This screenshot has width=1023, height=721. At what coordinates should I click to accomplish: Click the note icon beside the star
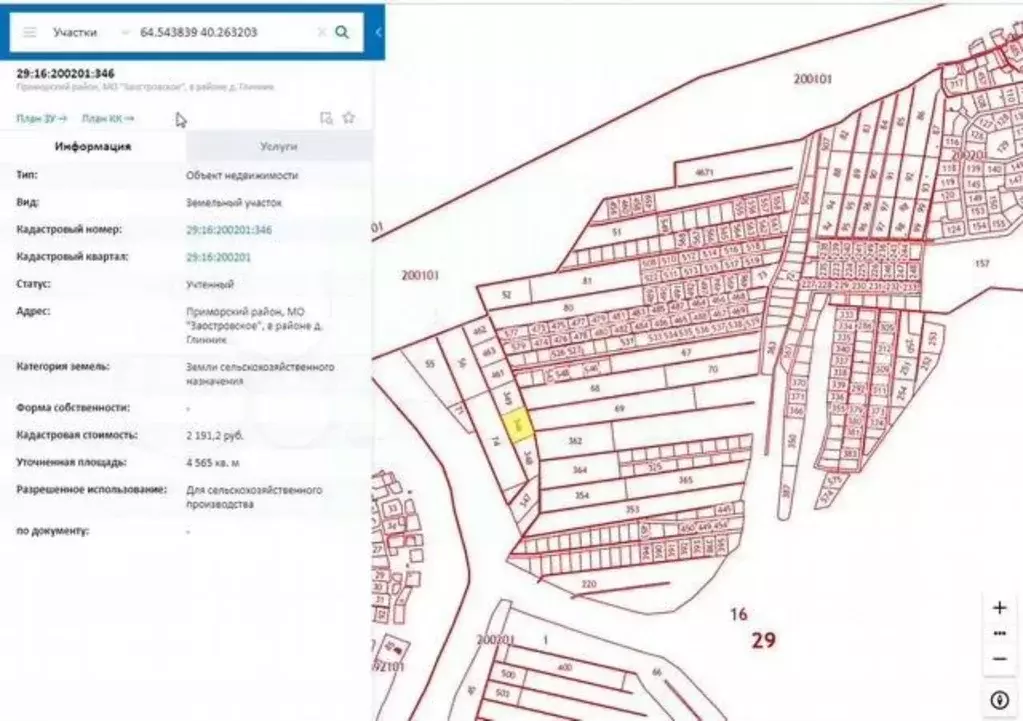coord(325,118)
